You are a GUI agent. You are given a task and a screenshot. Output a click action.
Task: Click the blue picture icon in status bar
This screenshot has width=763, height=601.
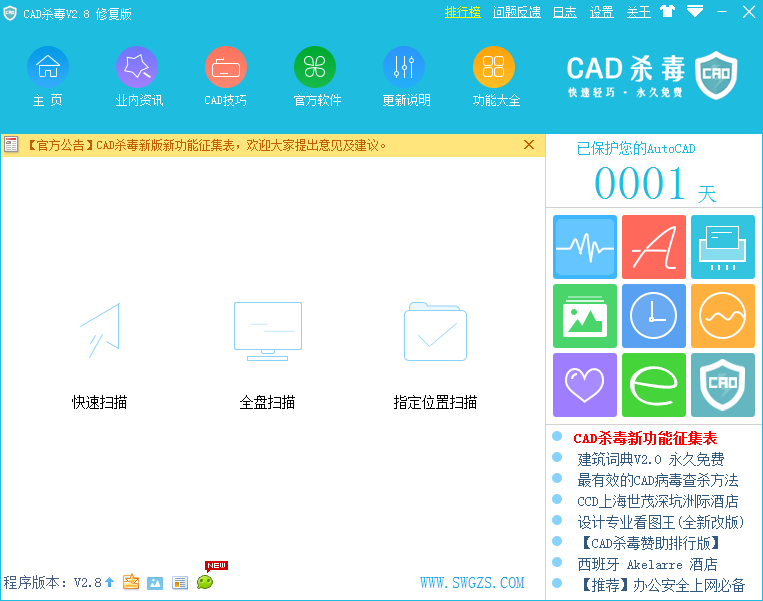(x=155, y=583)
